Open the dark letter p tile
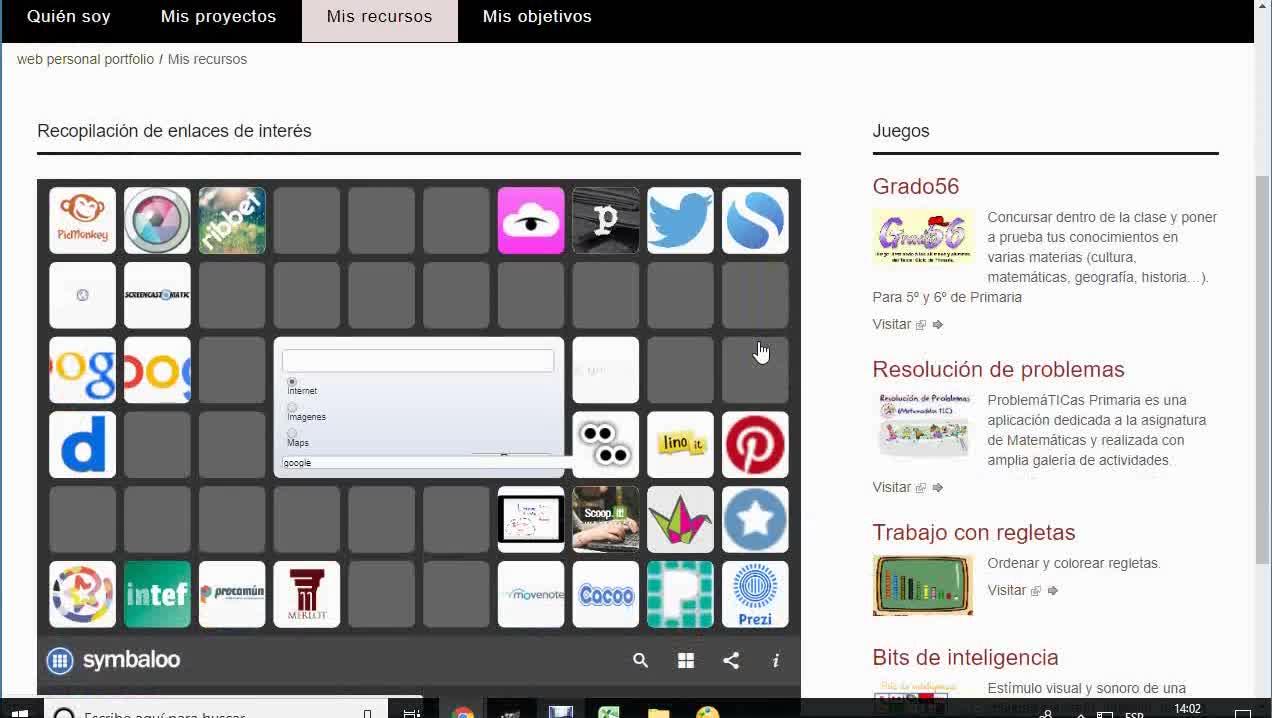The width and height of the screenshot is (1272, 718). (x=606, y=220)
